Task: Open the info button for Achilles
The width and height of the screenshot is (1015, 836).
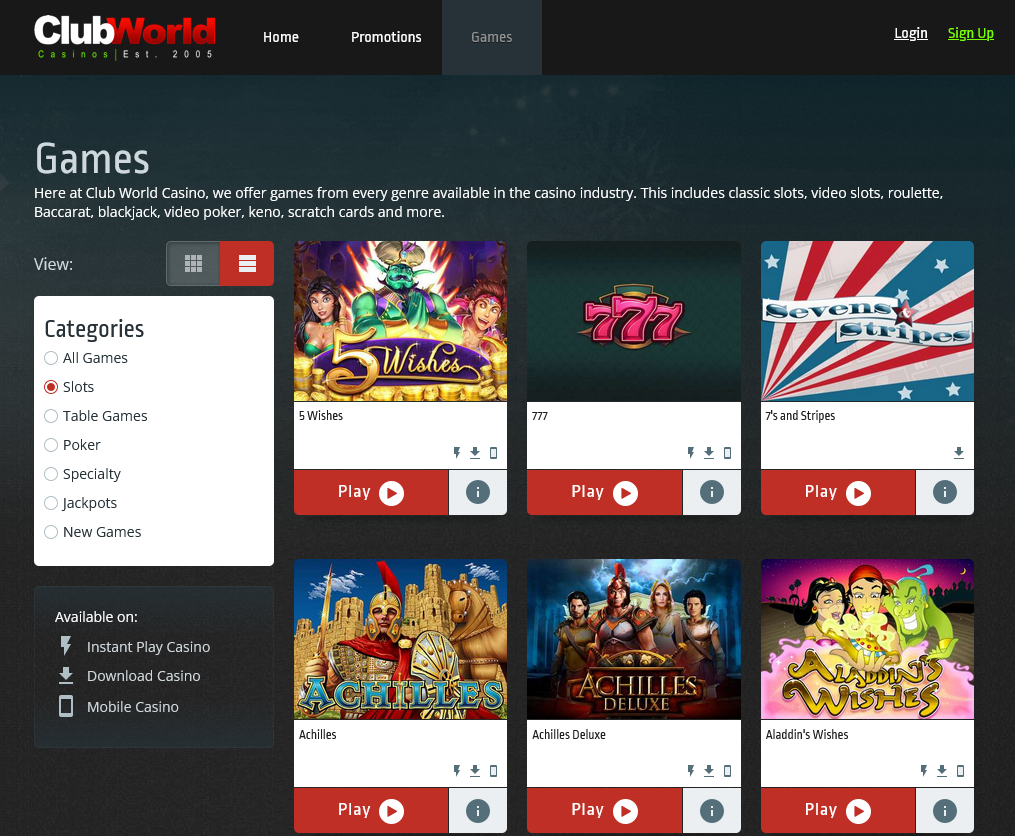Action: coord(477,811)
